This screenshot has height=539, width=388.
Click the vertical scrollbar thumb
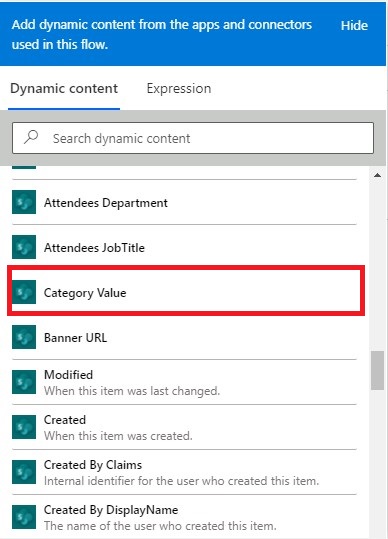(377, 370)
